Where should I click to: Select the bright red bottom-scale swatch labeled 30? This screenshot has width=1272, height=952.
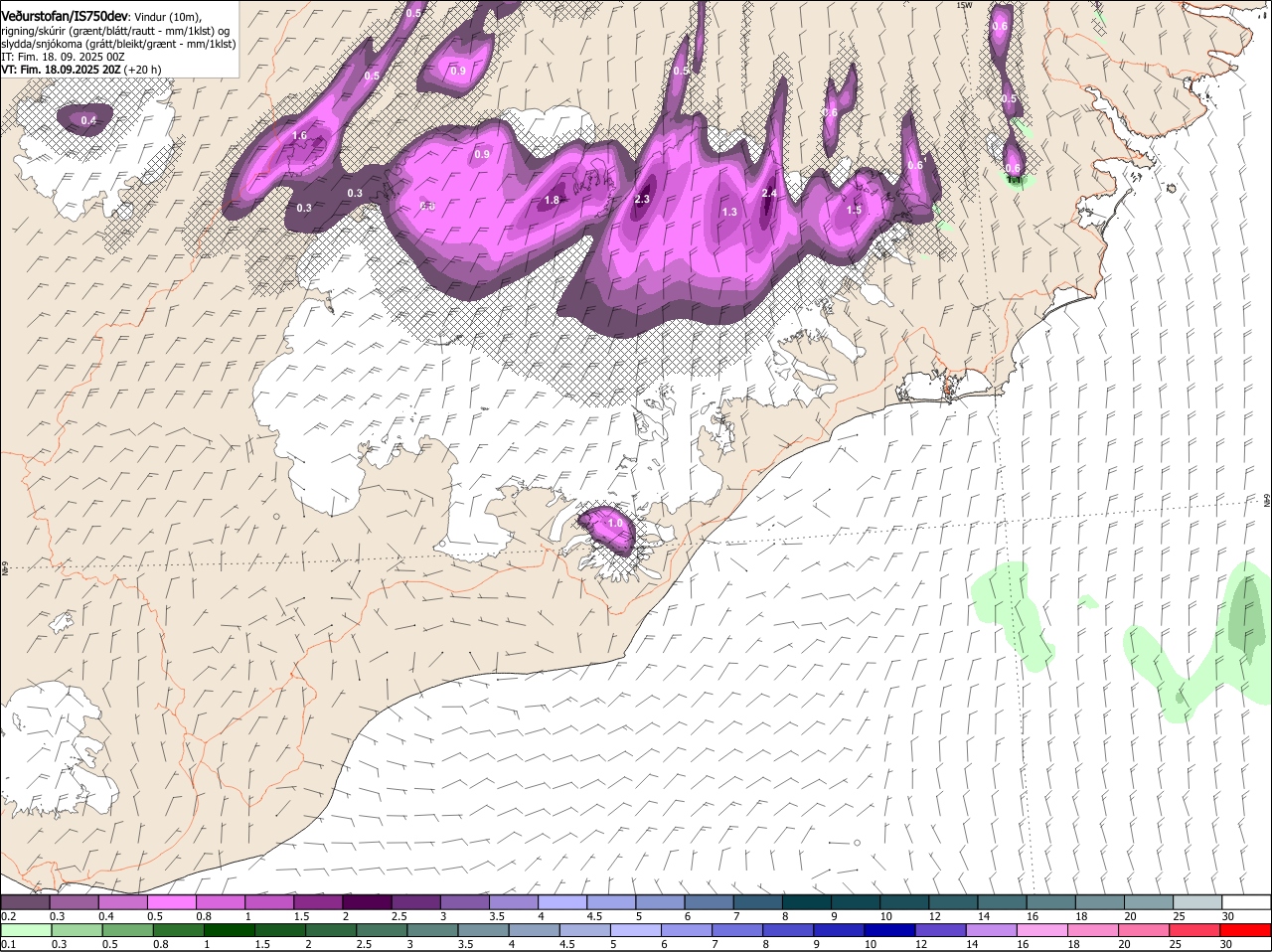tap(1246, 930)
